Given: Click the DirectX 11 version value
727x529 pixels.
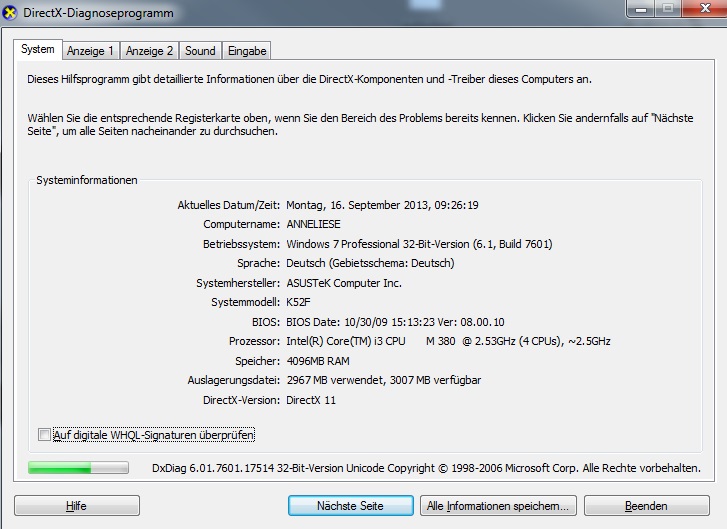Looking at the screenshot, I should 311,400.
